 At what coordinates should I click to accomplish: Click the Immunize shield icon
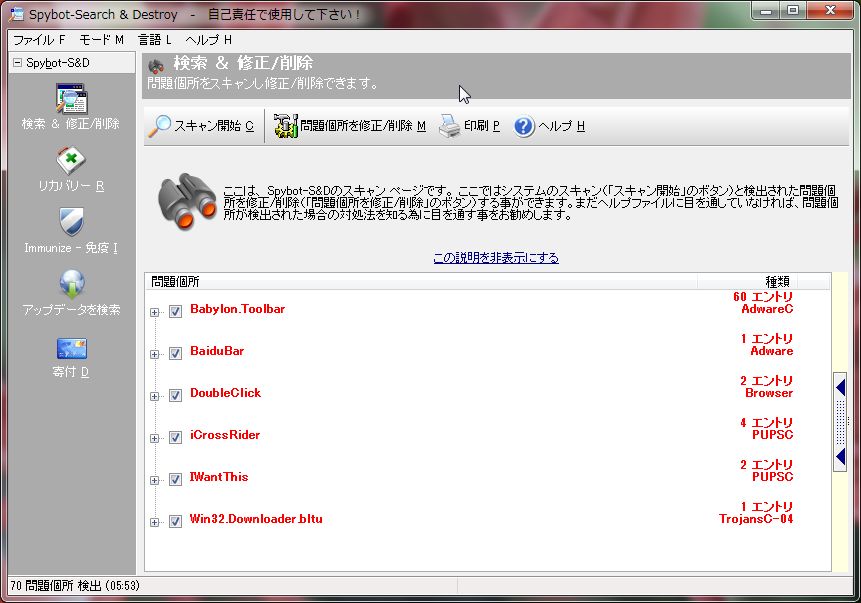click(71, 221)
